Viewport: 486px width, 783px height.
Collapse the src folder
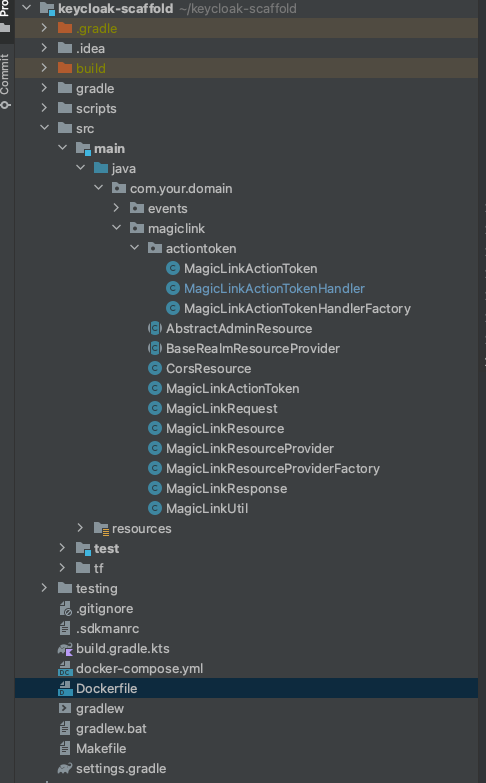point(44,128)
